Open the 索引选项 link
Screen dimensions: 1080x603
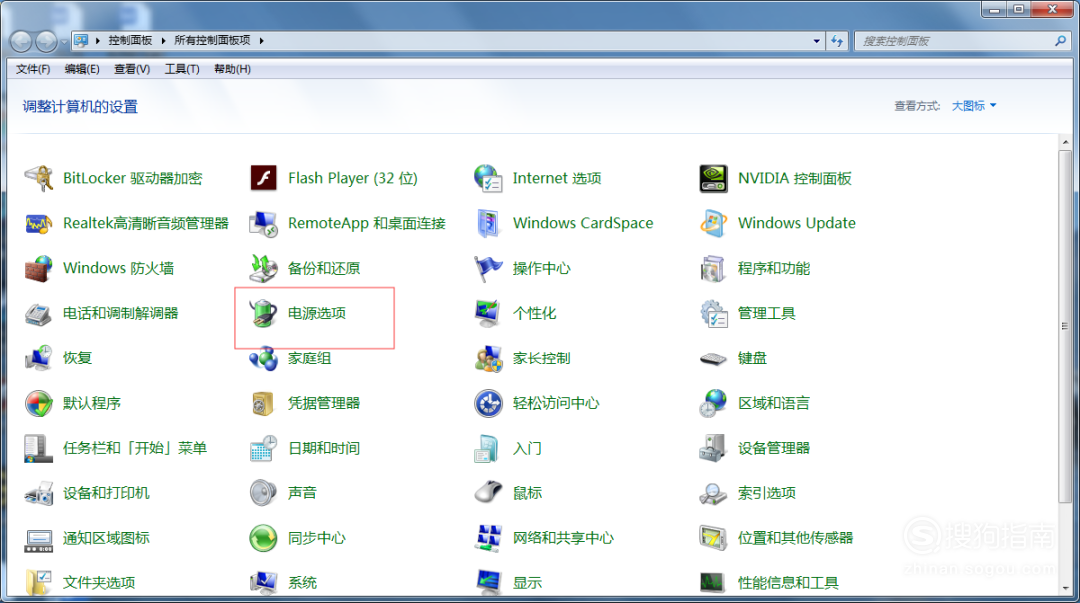coord(767,493)
